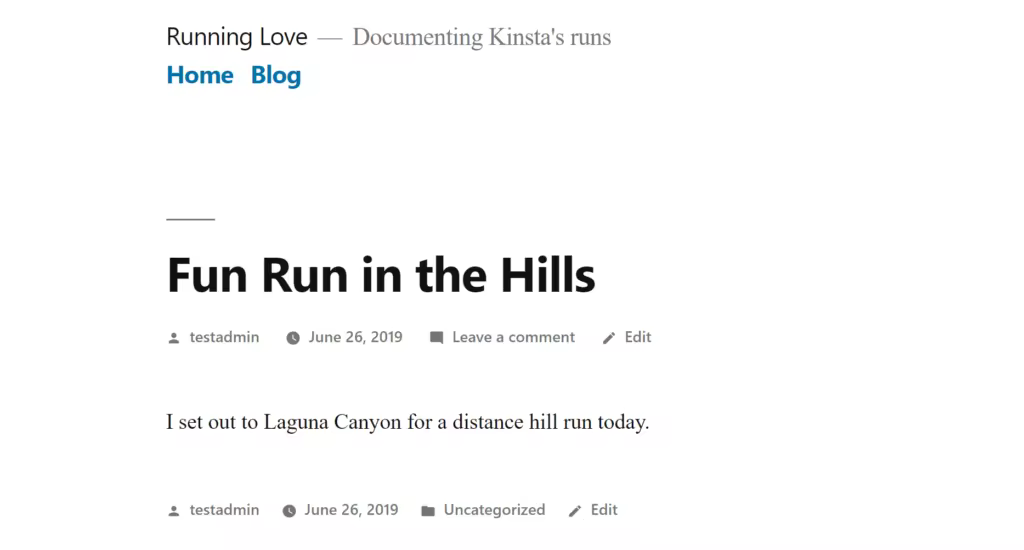Open the Running Love site title

(236, 37)
